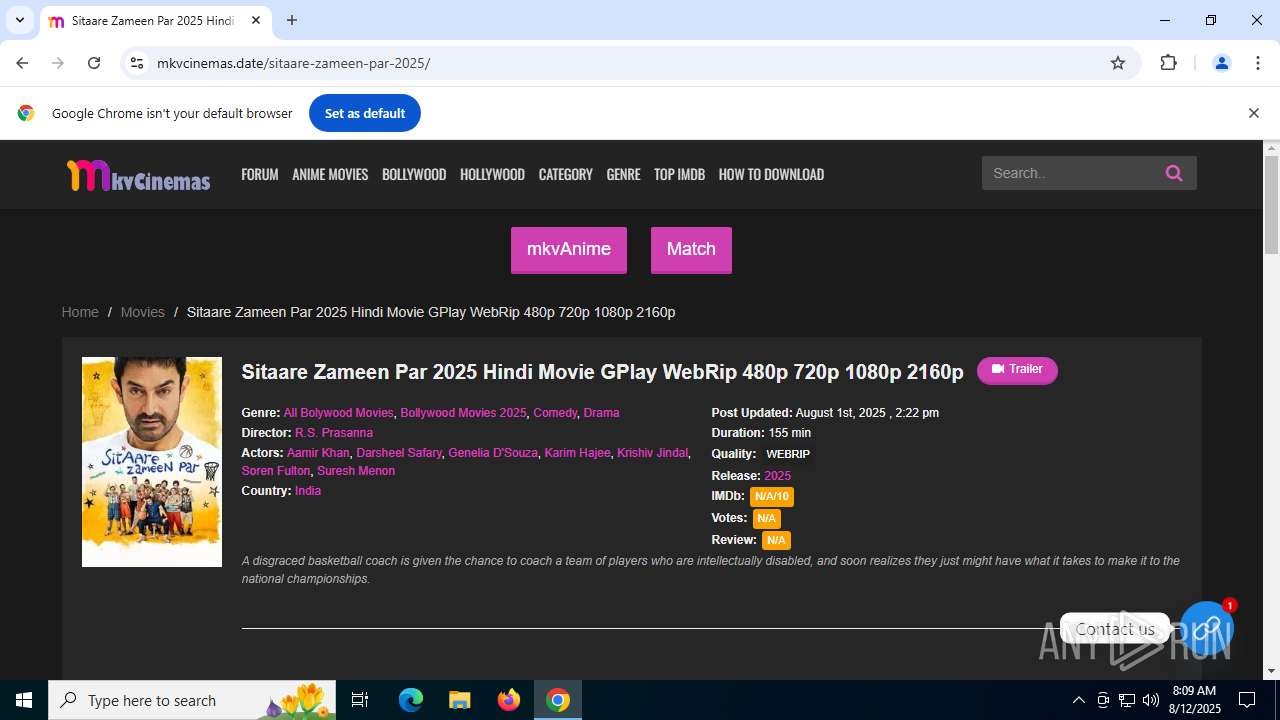This screenshot has height=720, width=1280.
Task: Open the tab search dropdown arrow
Action: pos(19,20)
